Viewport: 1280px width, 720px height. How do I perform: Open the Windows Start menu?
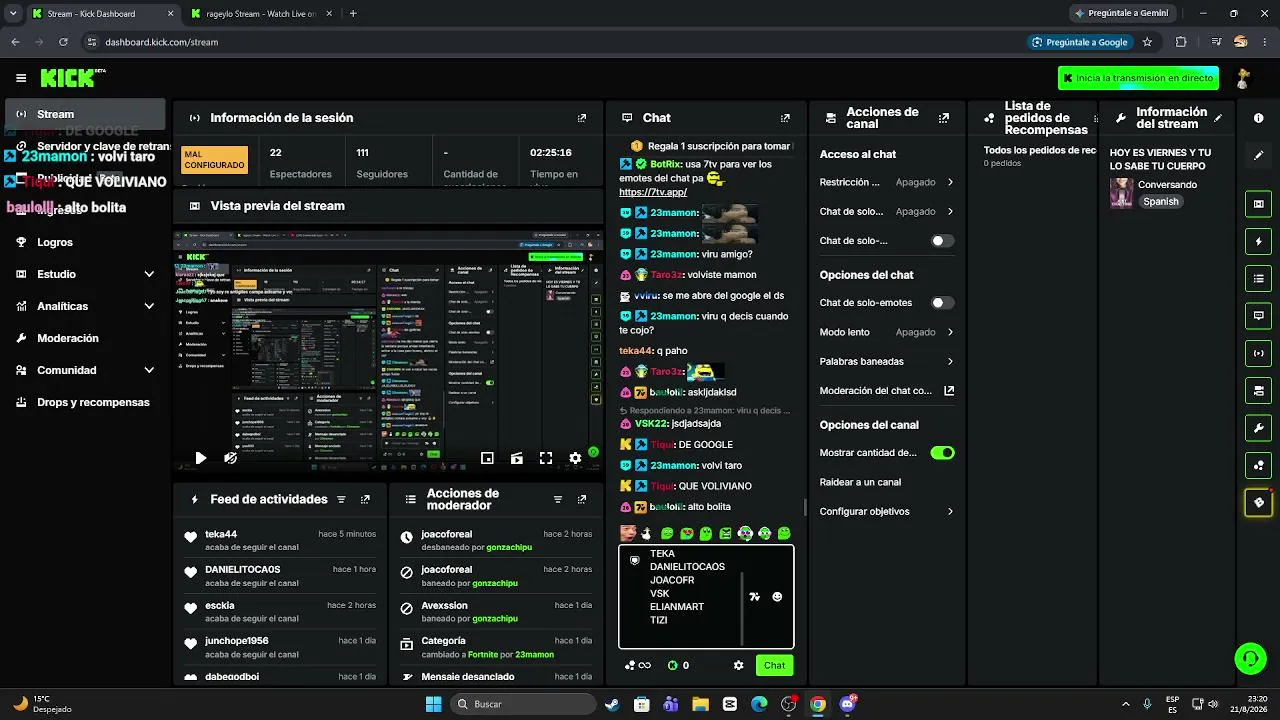433,704
